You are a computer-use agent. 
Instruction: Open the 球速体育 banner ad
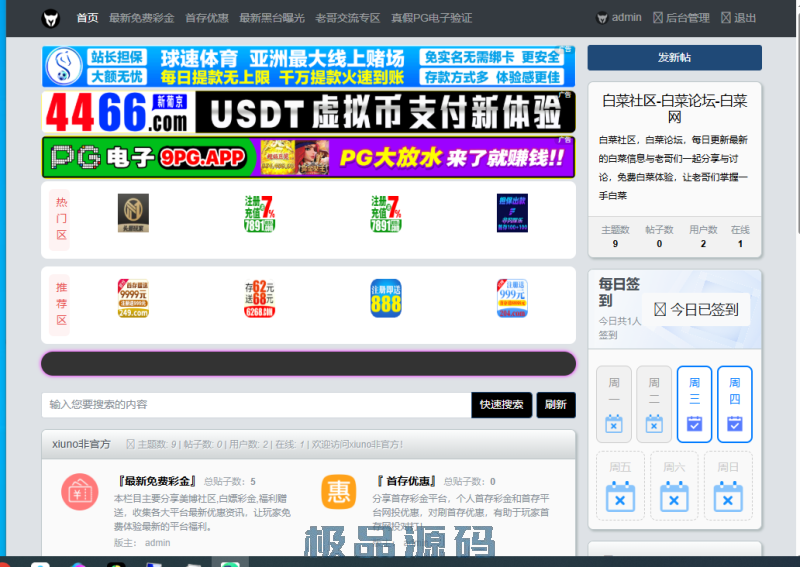coord(309,66)
